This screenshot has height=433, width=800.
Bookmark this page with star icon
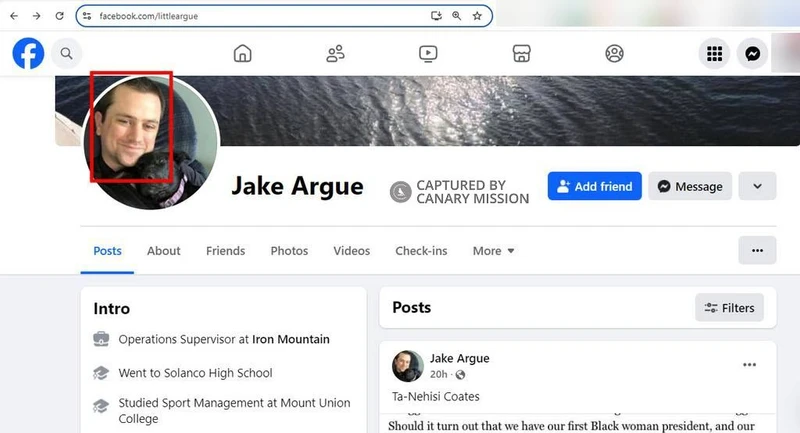point(477,16)
